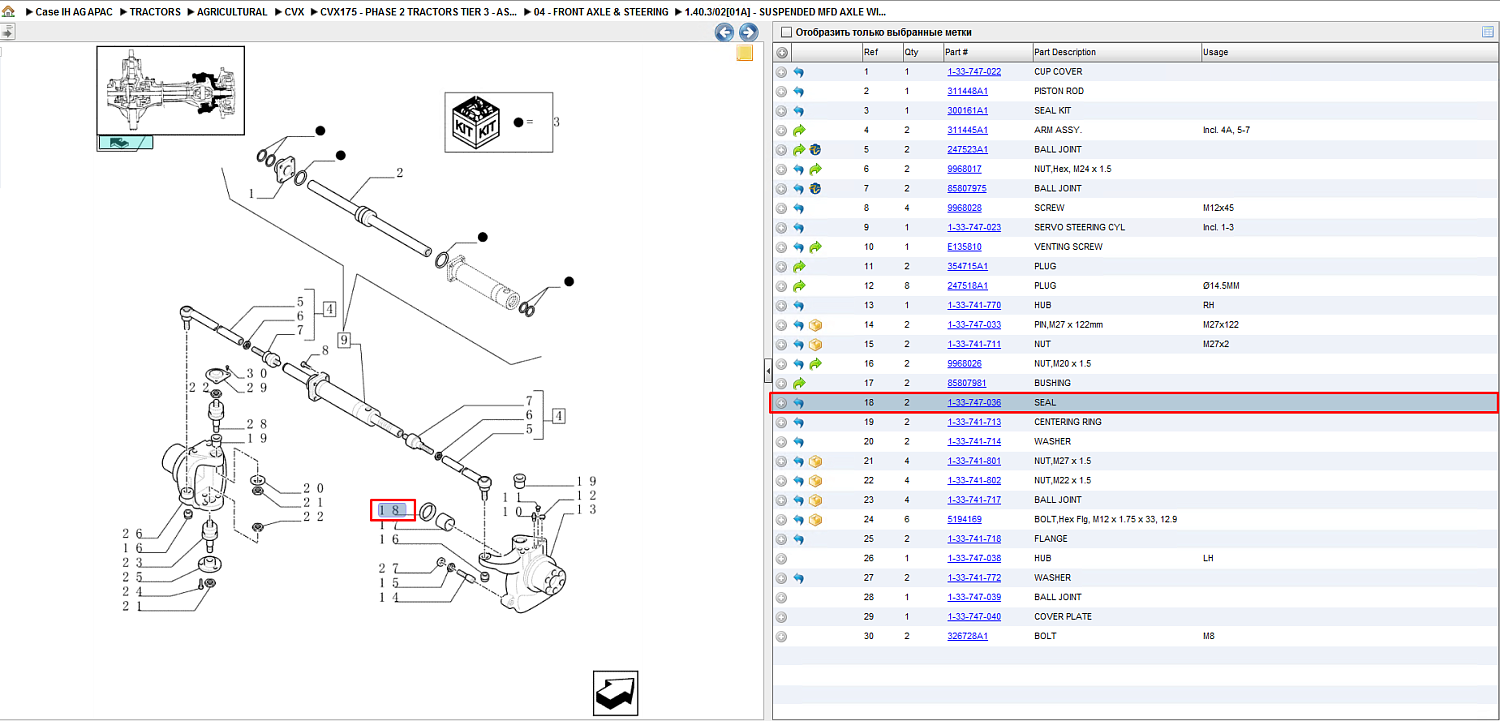Open the Case IH AG APAC breadcrumb
Viewport: 1500px width, 721px height.
74,12
